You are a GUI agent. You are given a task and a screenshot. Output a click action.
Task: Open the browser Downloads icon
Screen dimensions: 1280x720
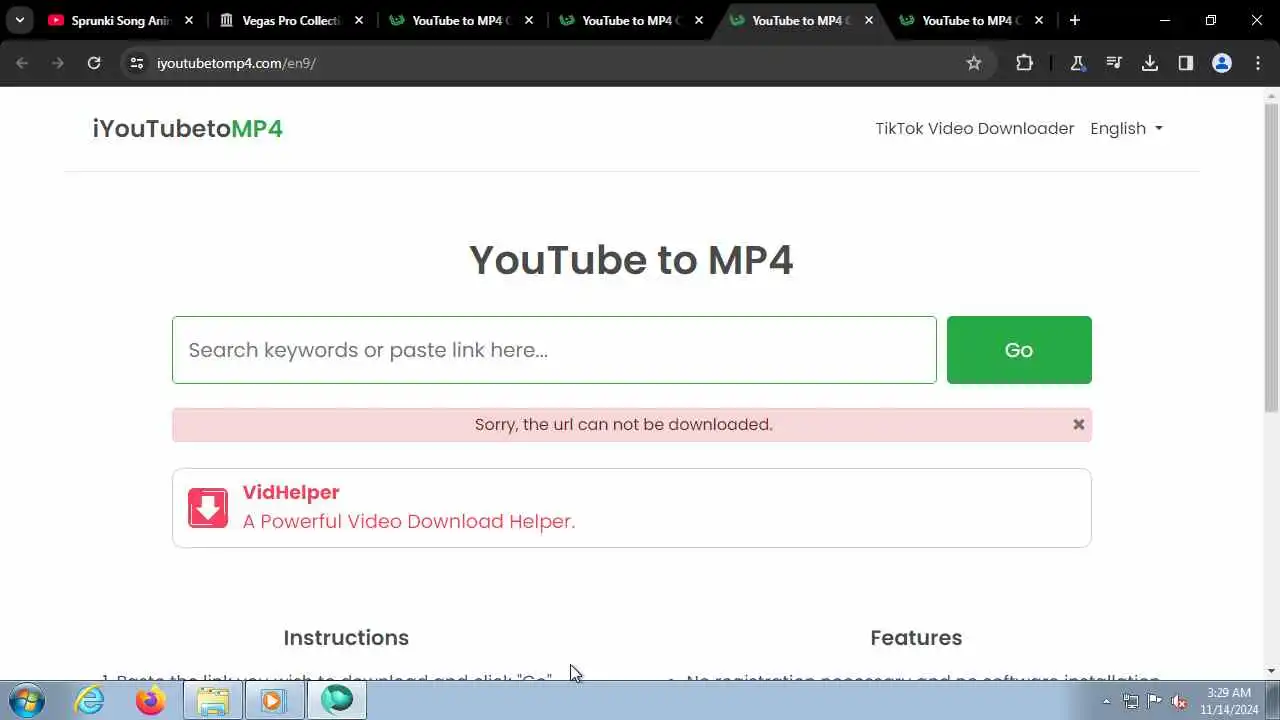coord(1150,63)
